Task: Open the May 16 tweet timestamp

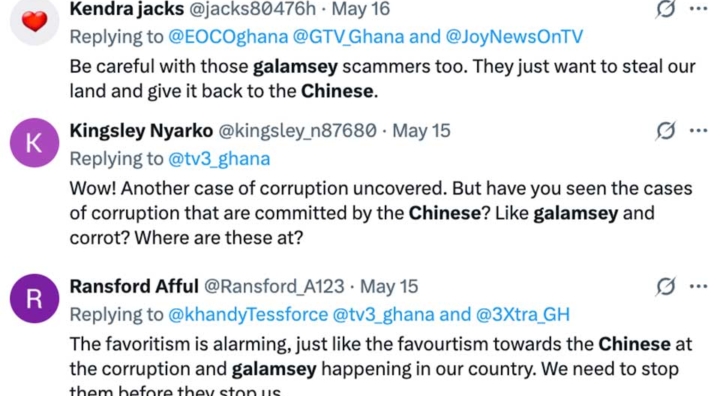Action: click(x=360, y=9)
